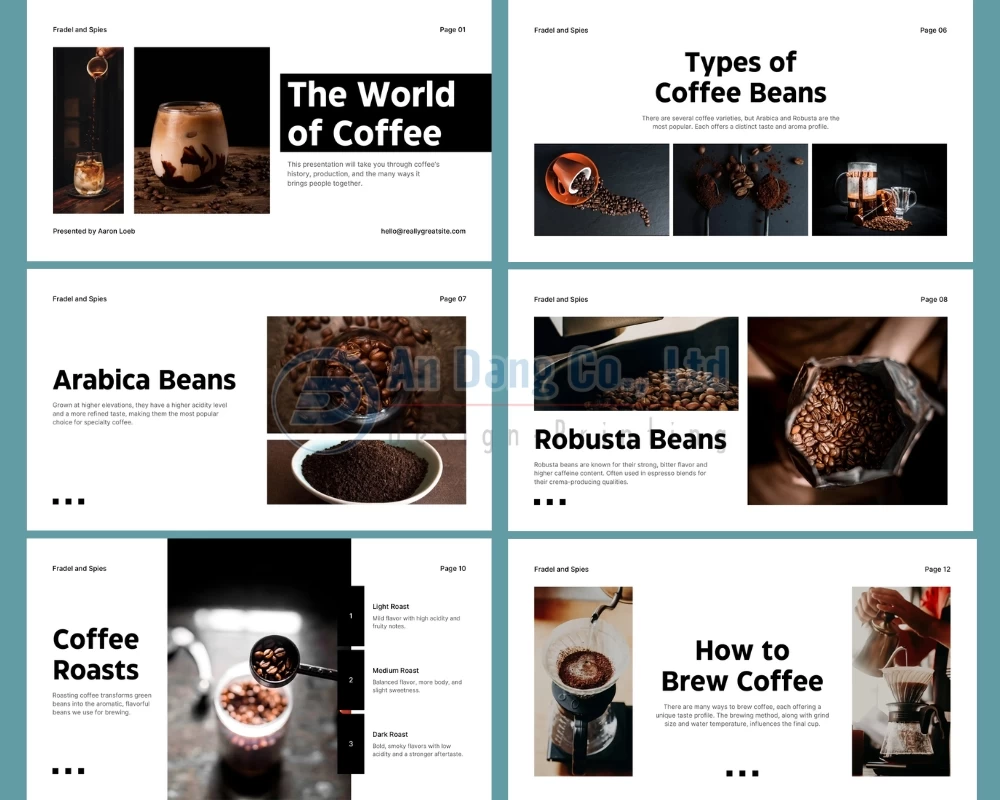Click the three dots under Arabica Beans text

pyautogui.click(x=68, y=501)
